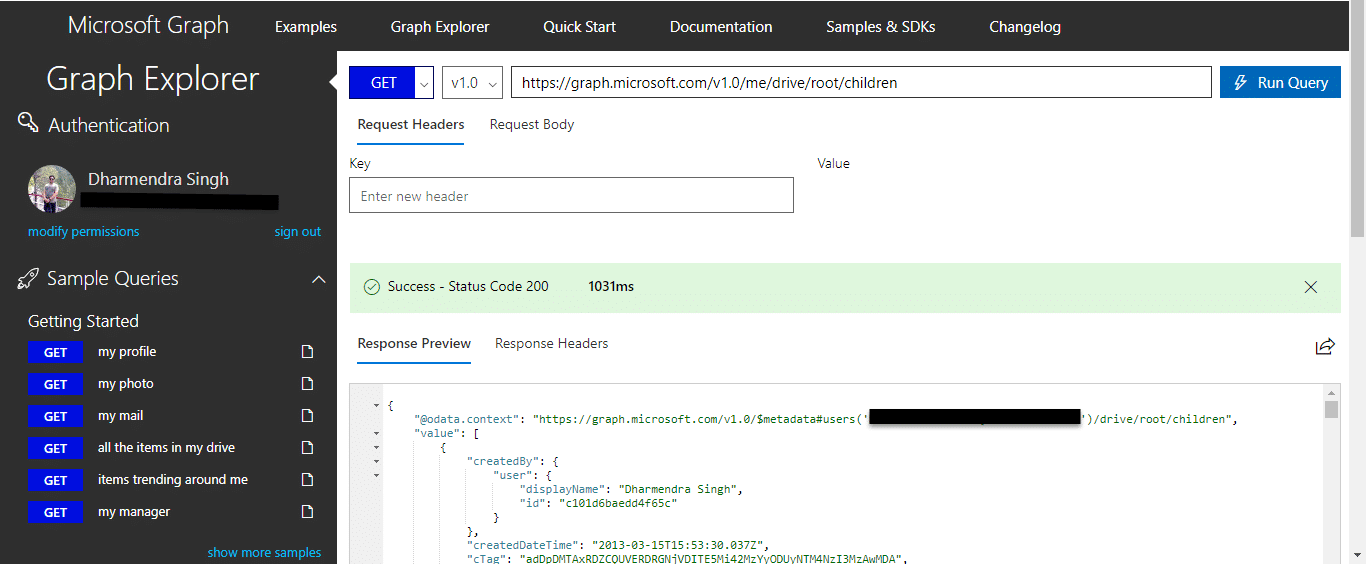Click the 1031ms response time text
This screenshot has width=1366, height=564.
[611, 287]
